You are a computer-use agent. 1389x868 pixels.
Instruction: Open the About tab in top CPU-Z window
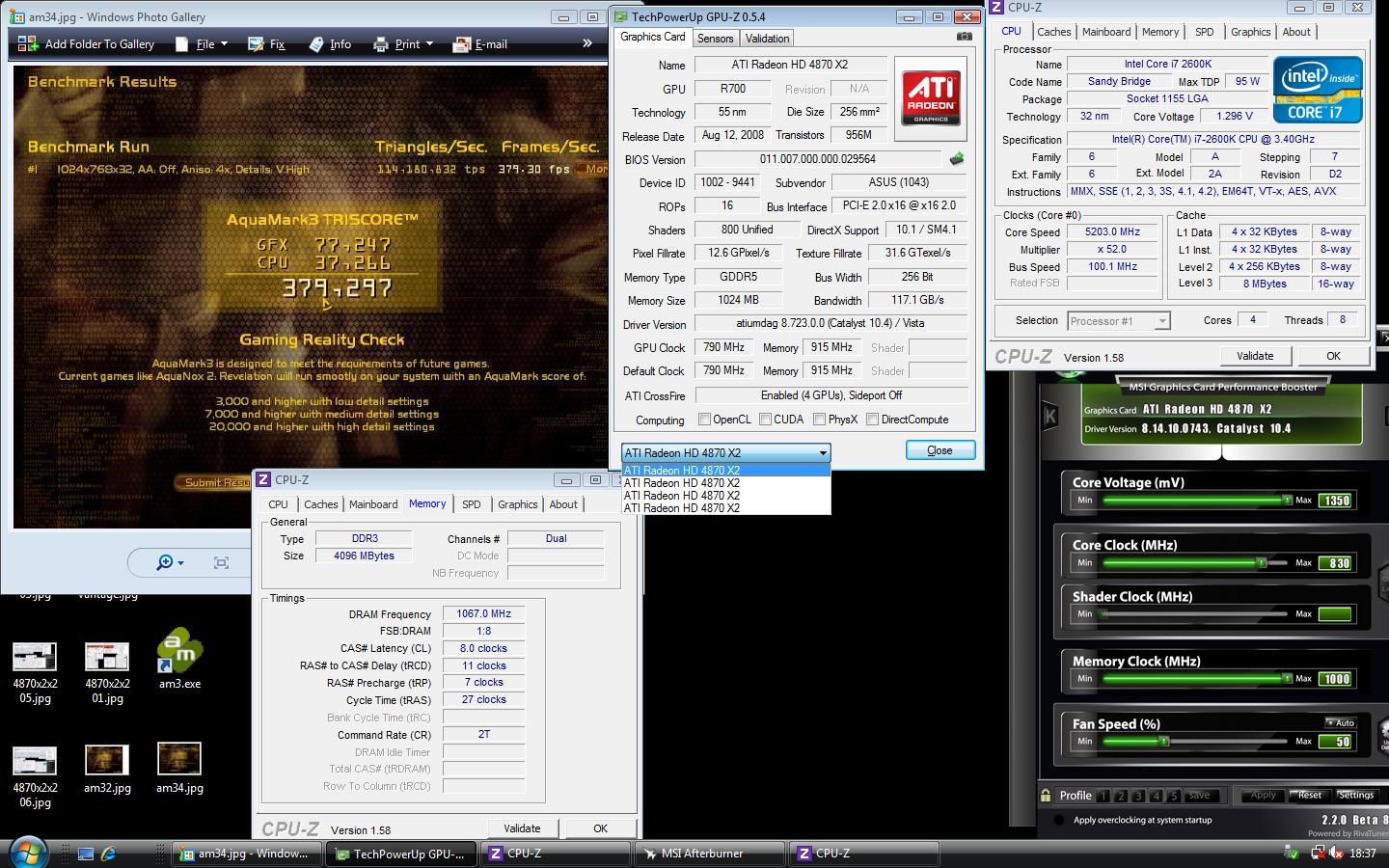click(x=1296, y=32)
